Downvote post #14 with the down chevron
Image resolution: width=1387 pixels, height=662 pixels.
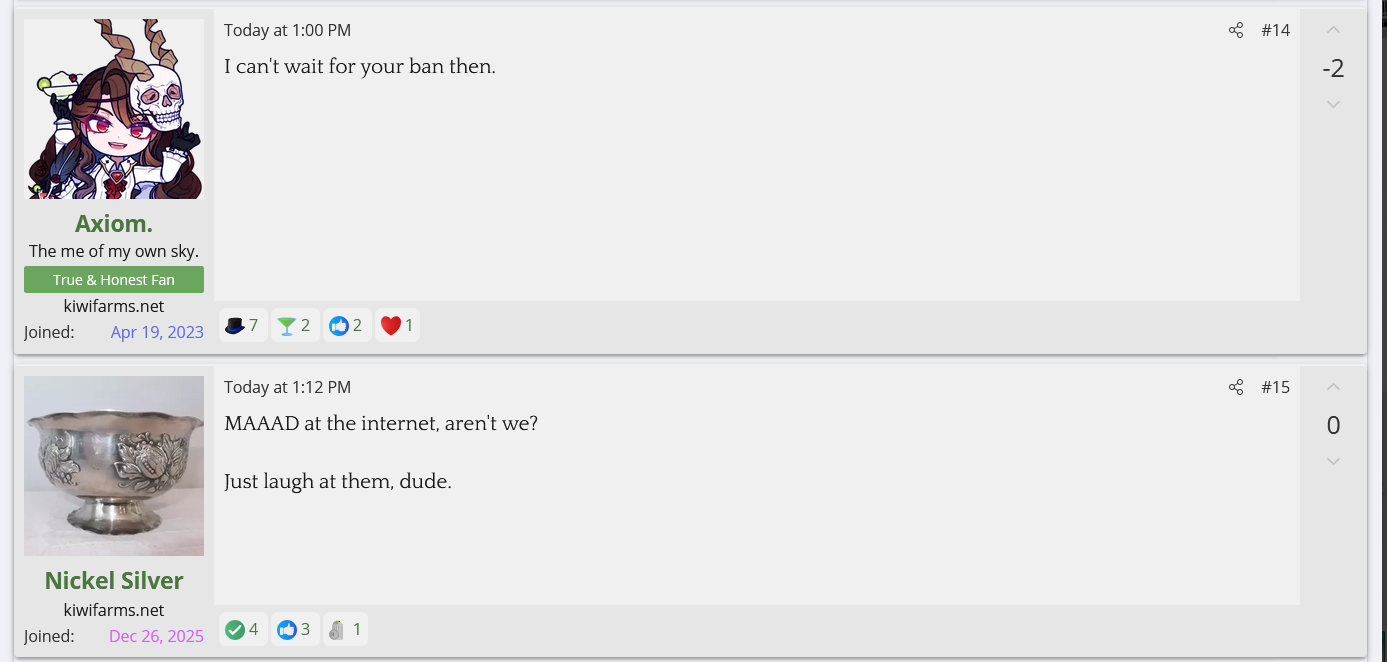click(1333, 104)
